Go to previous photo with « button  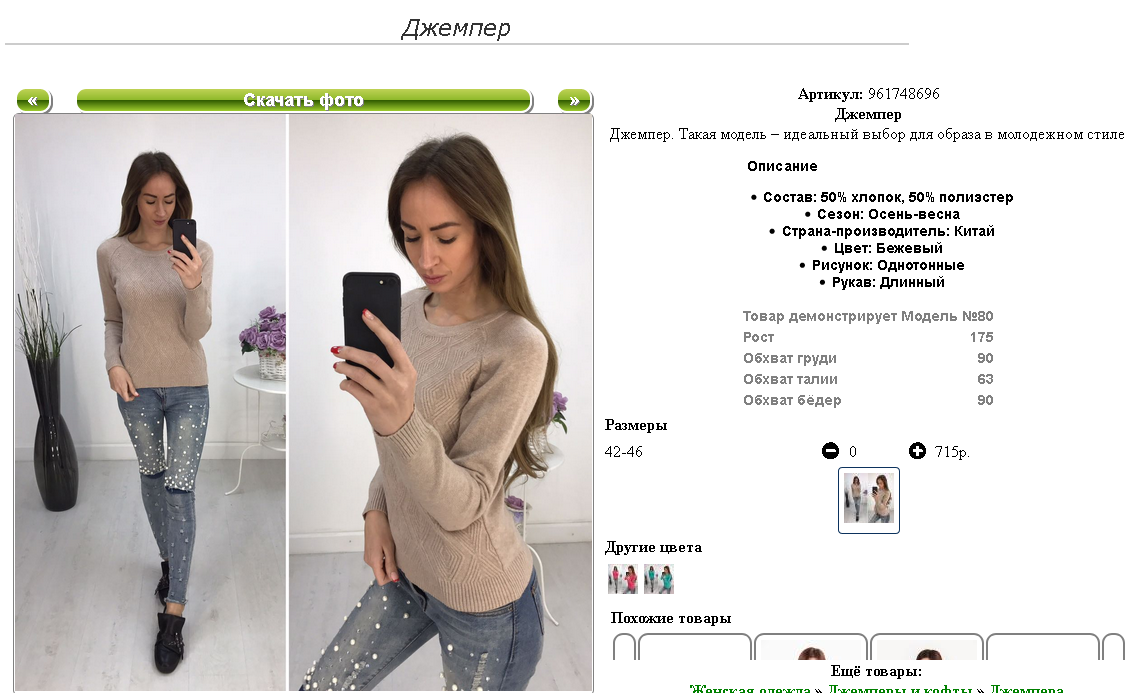(33, 100)
